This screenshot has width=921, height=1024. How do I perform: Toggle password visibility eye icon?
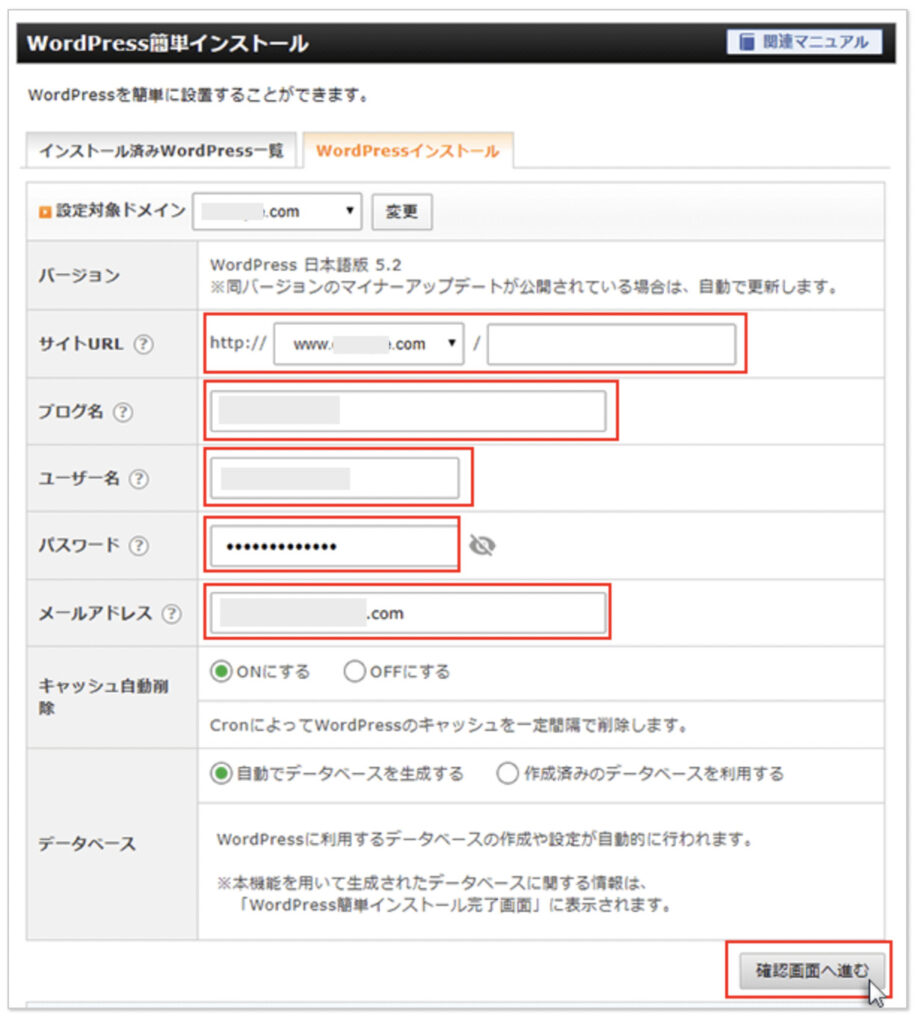click(x=482, y=545)
